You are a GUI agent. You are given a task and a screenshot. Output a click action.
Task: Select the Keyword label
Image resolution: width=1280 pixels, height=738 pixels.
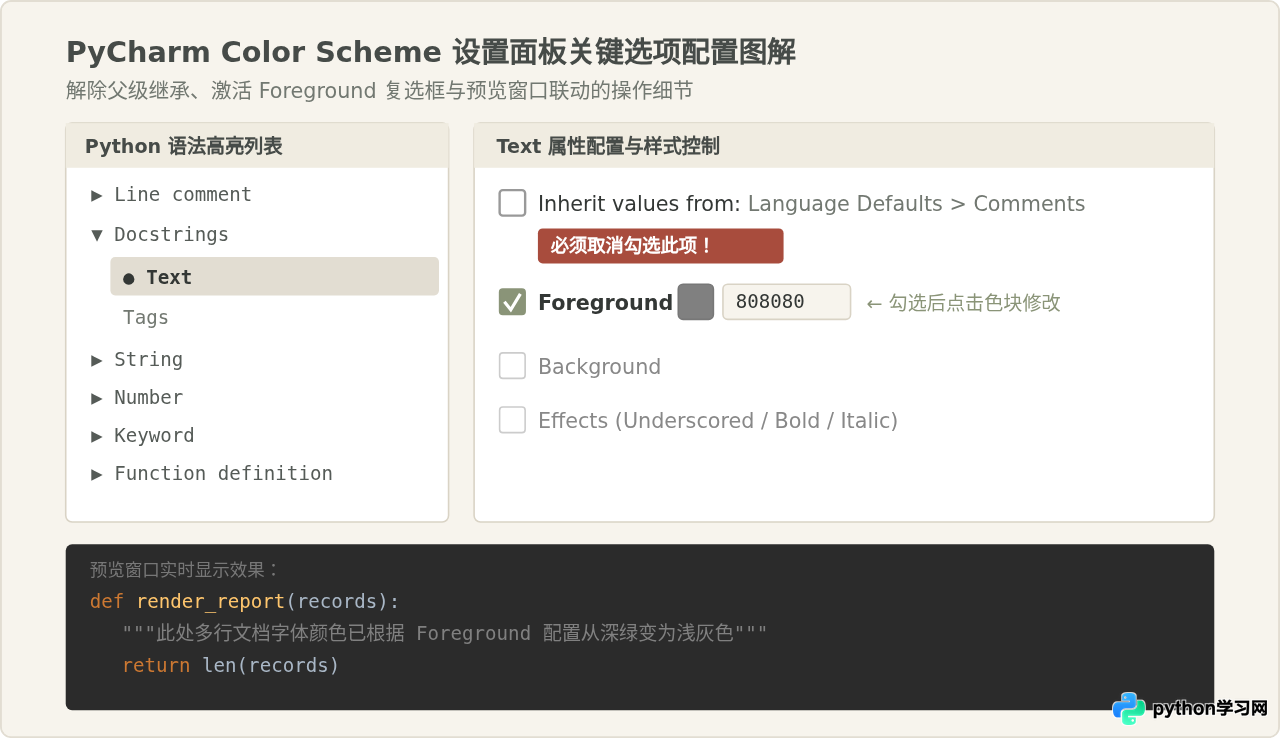[154, 436]
